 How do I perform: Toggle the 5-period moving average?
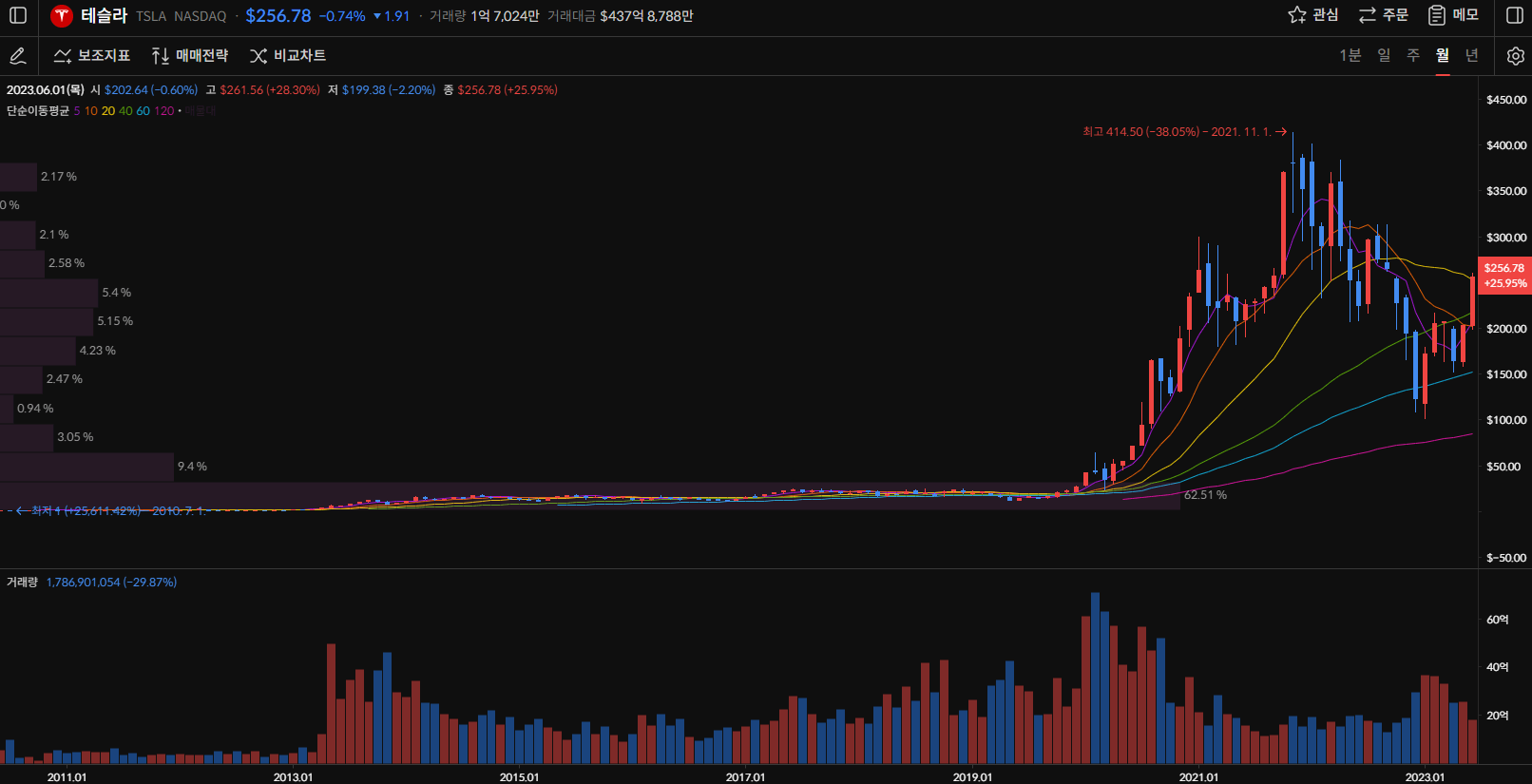(x=77, y=111)
